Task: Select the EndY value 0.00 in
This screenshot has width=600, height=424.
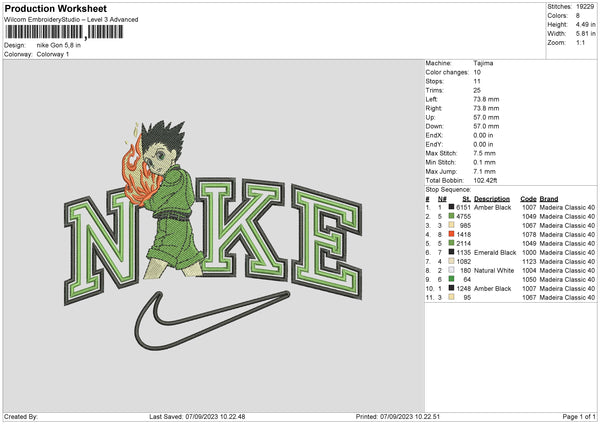Action: tap(483, 144)
